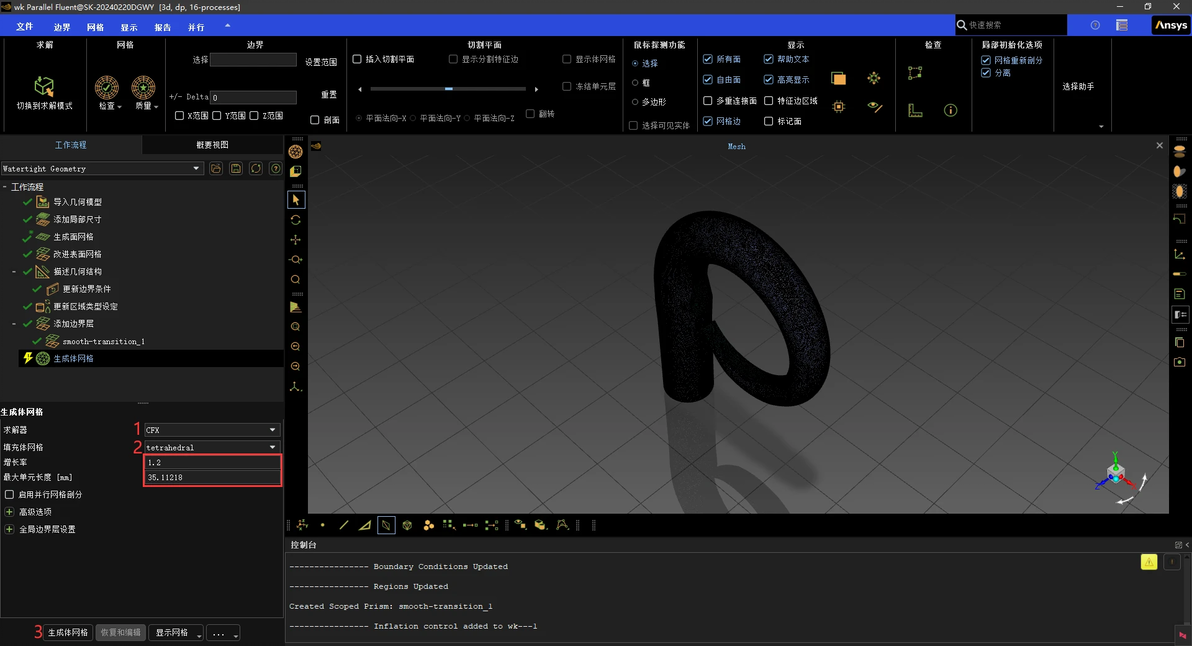Screen dimensions: 1192x646
Task: Check the X范围 checkbox
Action: (x=179, y=116)
